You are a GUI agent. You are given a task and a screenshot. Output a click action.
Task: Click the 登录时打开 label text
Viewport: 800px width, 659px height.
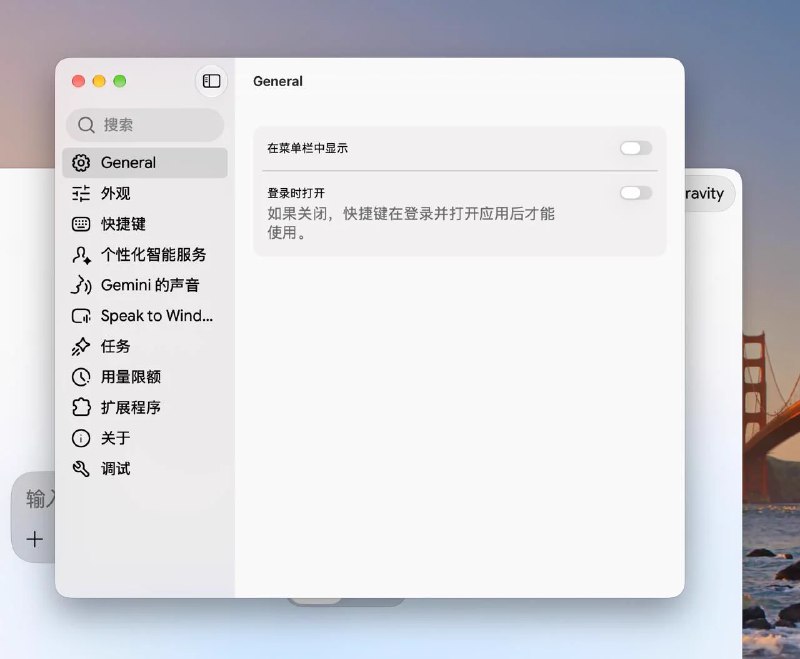pos(296,193)
